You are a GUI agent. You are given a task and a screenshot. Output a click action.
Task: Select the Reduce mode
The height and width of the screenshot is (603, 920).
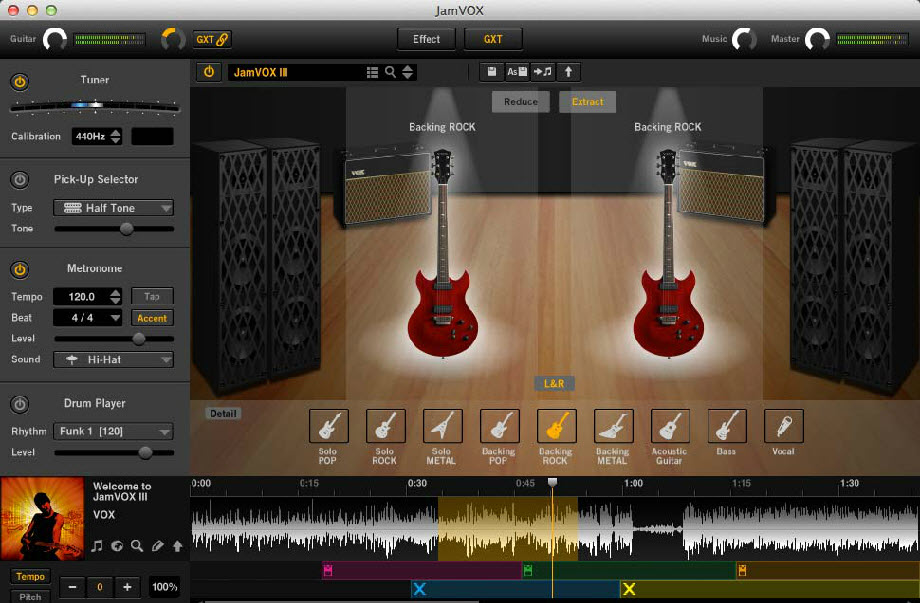[520, 101]
